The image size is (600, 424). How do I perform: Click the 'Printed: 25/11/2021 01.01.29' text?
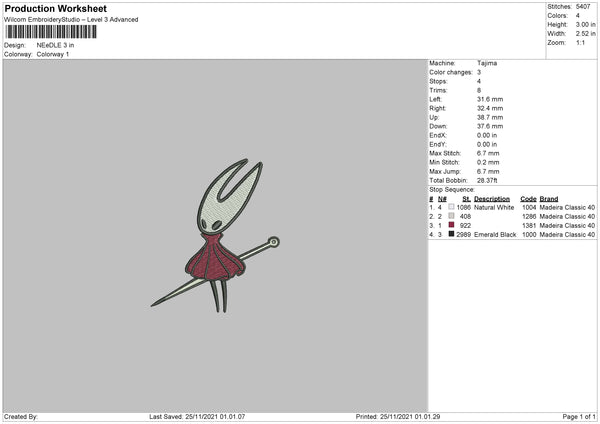[398, 416]
